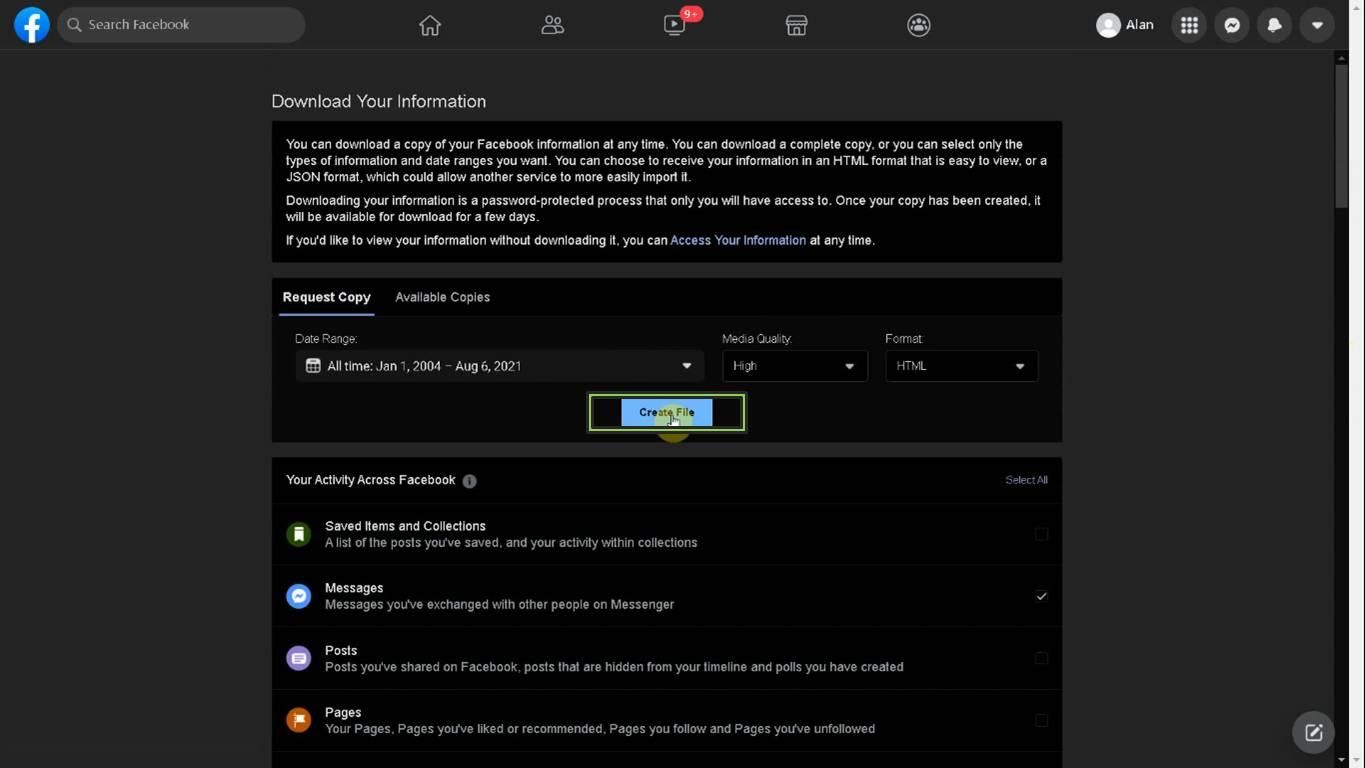
Task: Switch to the Request Copy tab
Action: pos(326,297)
